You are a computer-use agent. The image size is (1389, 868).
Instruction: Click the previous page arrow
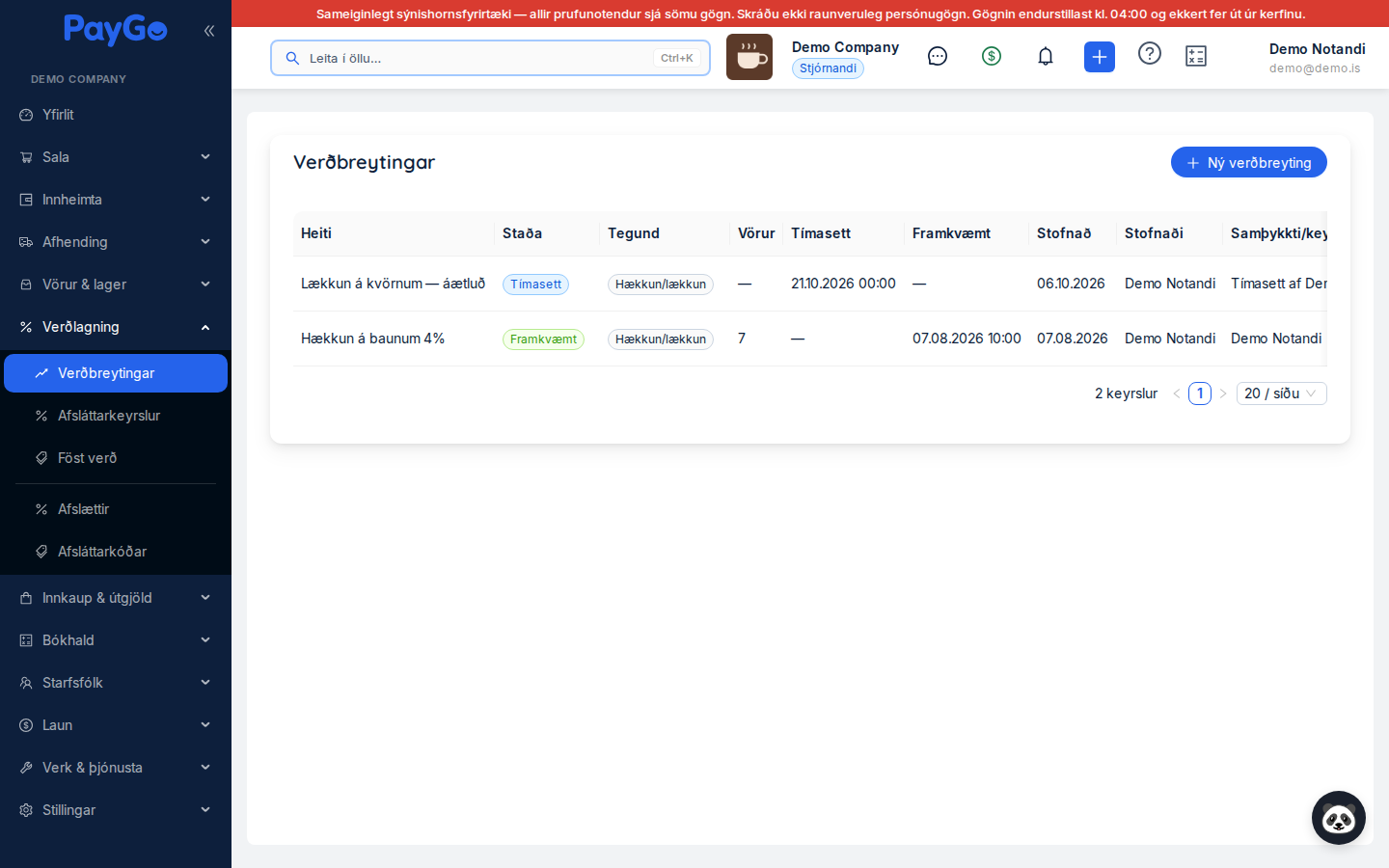(x=1177, y=393)
